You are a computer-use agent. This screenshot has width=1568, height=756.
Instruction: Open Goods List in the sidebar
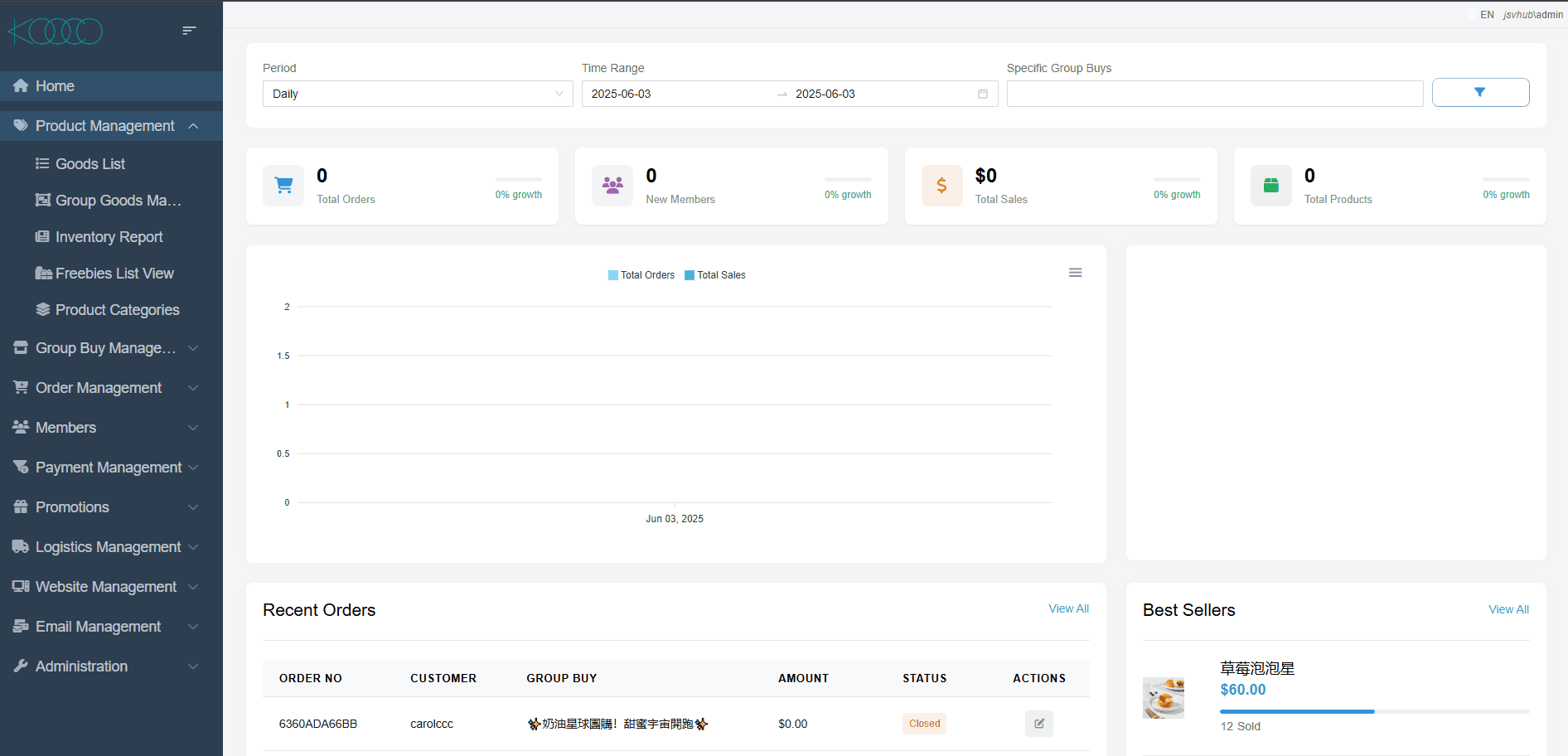90,164
